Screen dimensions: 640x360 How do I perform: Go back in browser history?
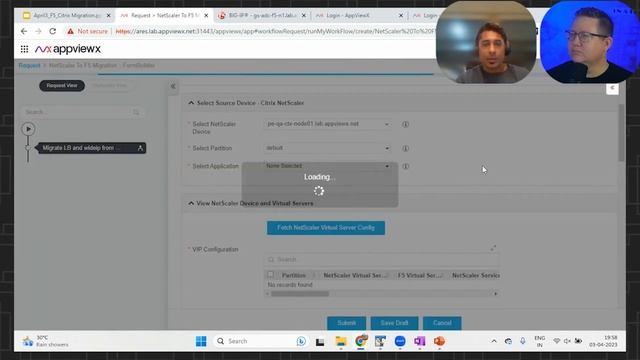24,31
